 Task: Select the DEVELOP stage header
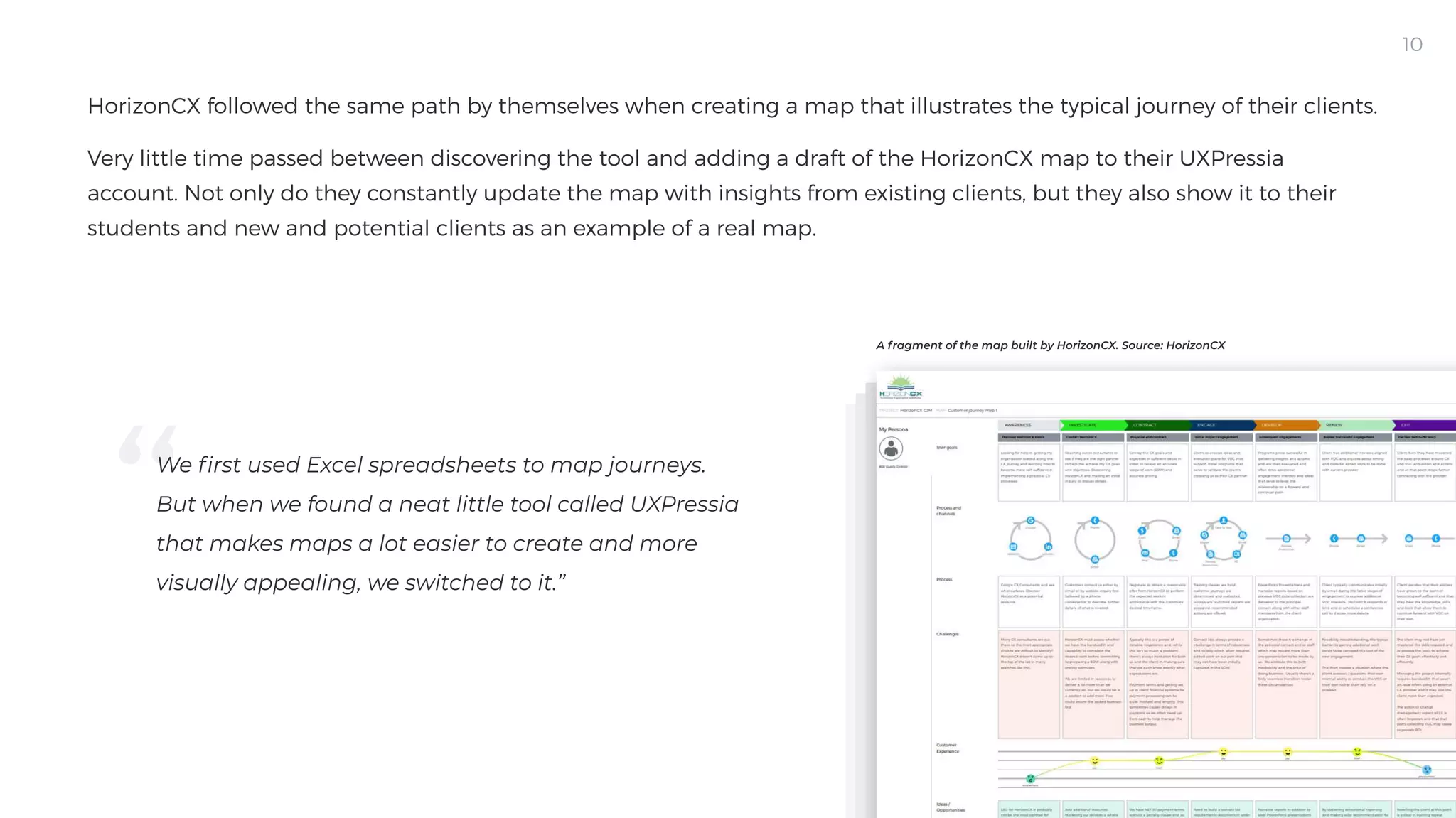(1285, 425)
